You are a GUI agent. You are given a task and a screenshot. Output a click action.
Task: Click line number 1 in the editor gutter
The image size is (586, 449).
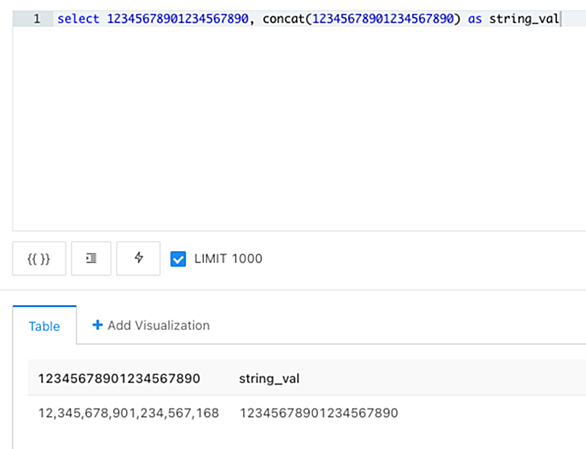[x=37, y=19]
